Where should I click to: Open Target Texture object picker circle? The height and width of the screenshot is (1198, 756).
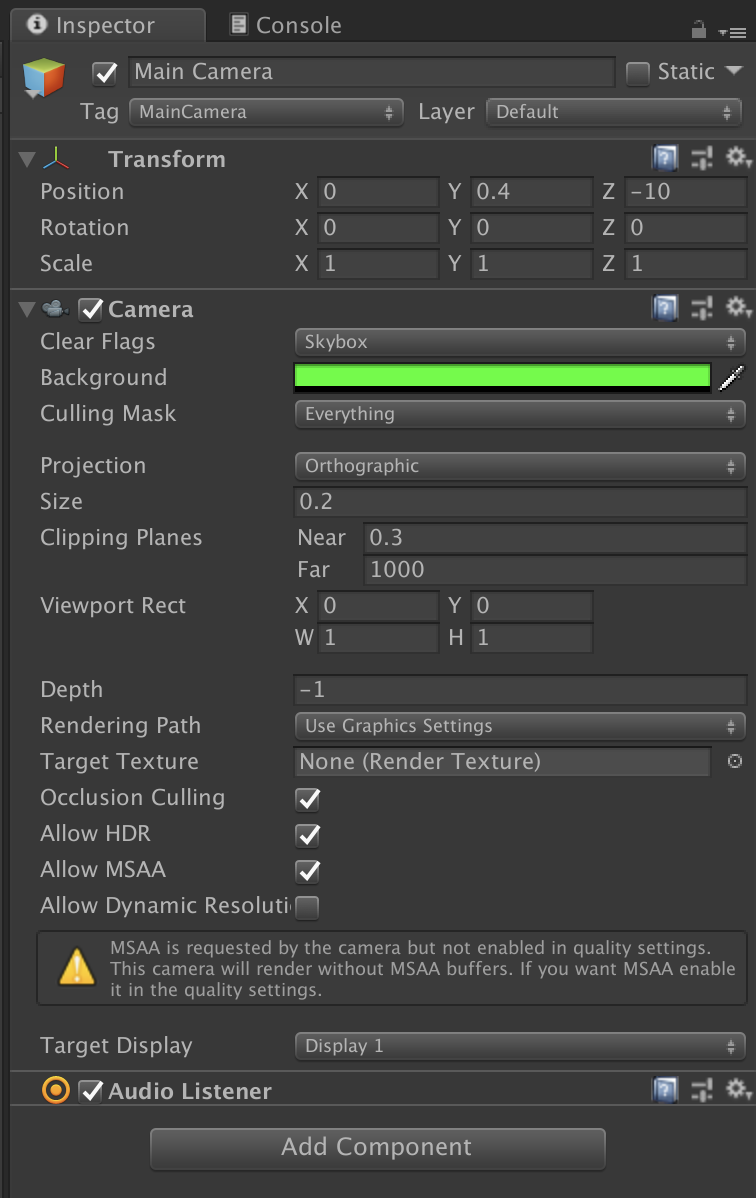coord(735,762)
